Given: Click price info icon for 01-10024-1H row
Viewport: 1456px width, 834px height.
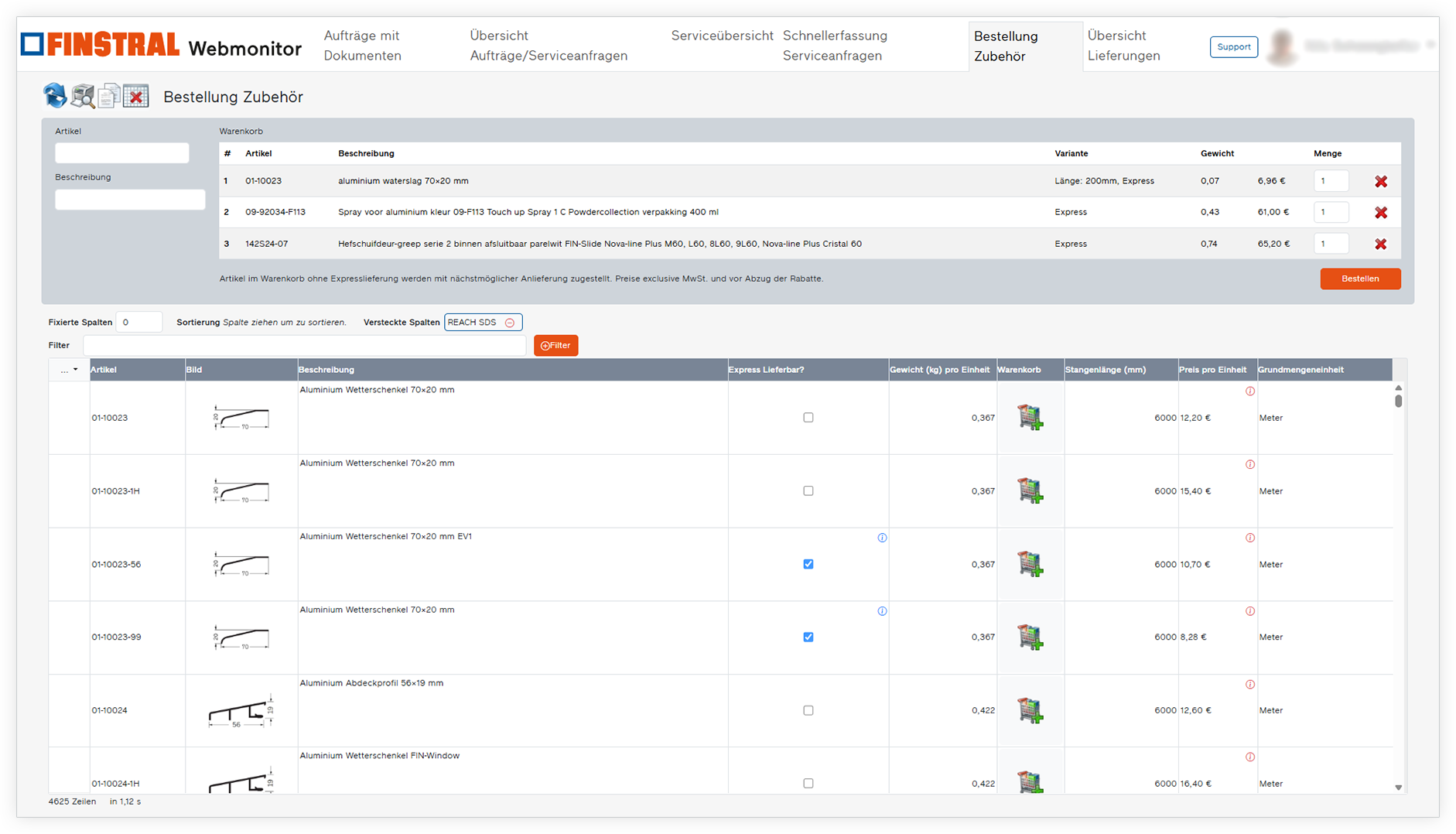Looking at the screenshot, I should [1250, 757].
